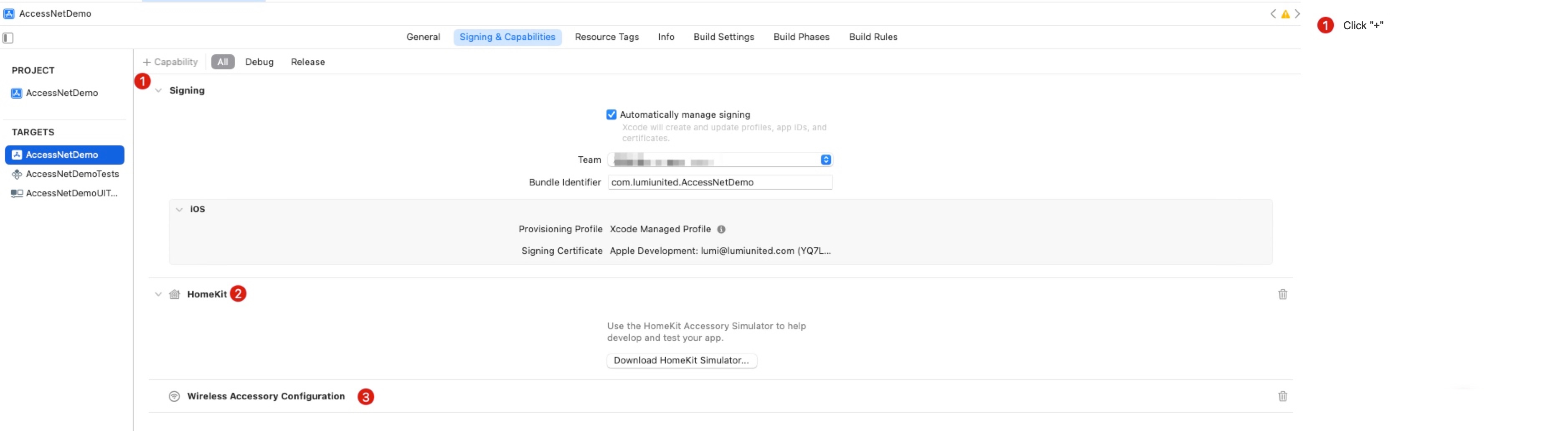The image size is (1568, 437).
Task: Select AccessNetDemo under PROJECT
Action: [61, 93]
